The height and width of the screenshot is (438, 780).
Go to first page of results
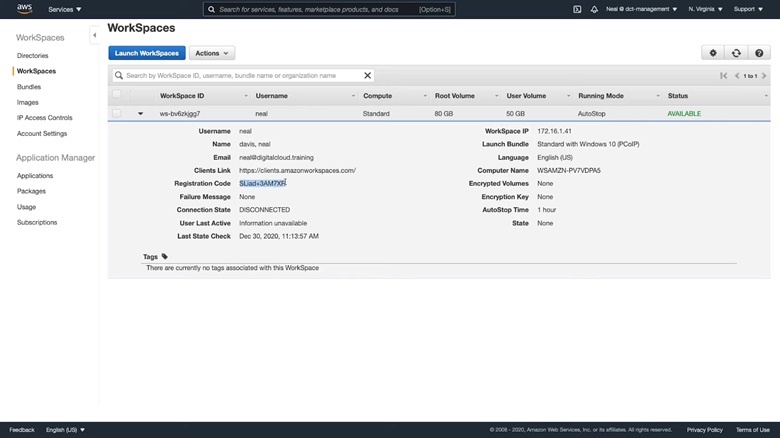coord(723,76)
